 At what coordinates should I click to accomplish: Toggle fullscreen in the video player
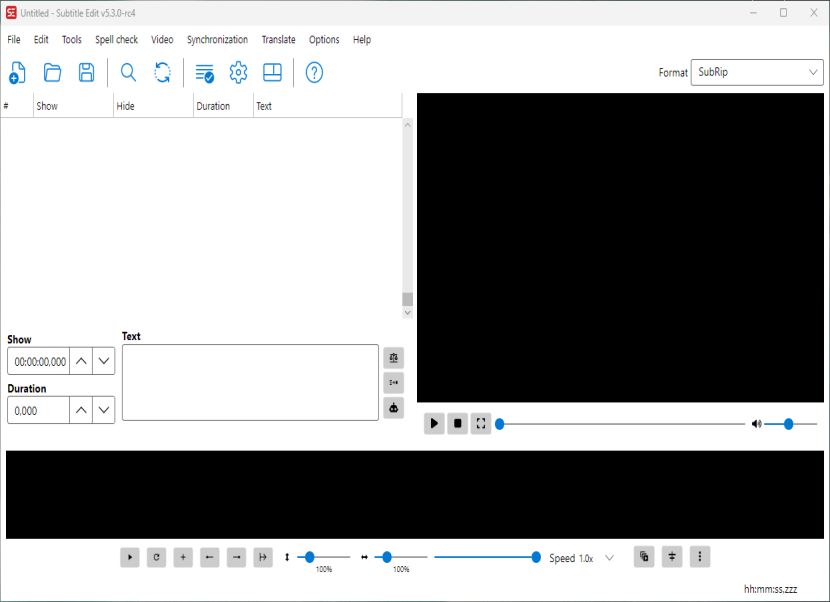coord(481,424)
